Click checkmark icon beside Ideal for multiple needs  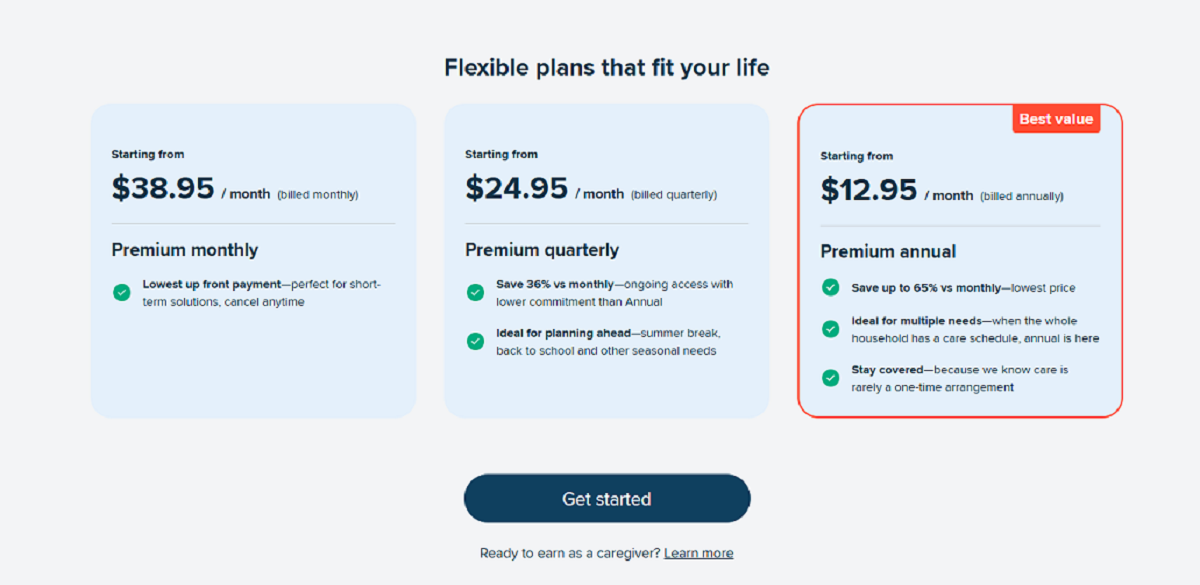click(830, 329)
